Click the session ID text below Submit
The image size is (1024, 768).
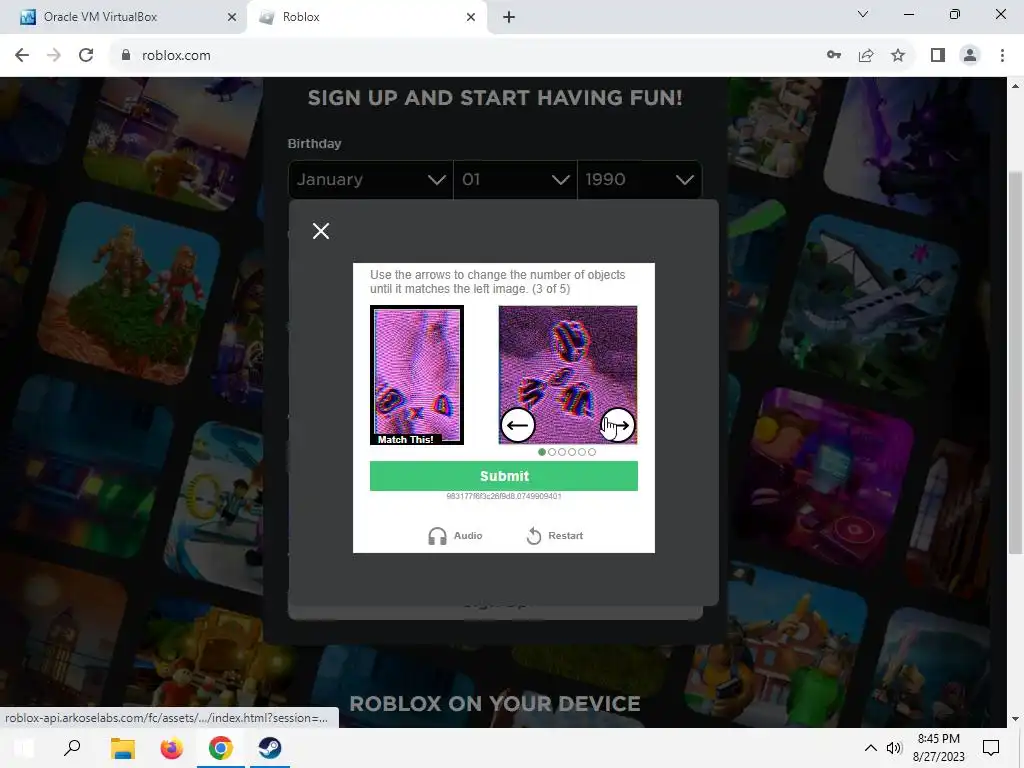[504, 496]
